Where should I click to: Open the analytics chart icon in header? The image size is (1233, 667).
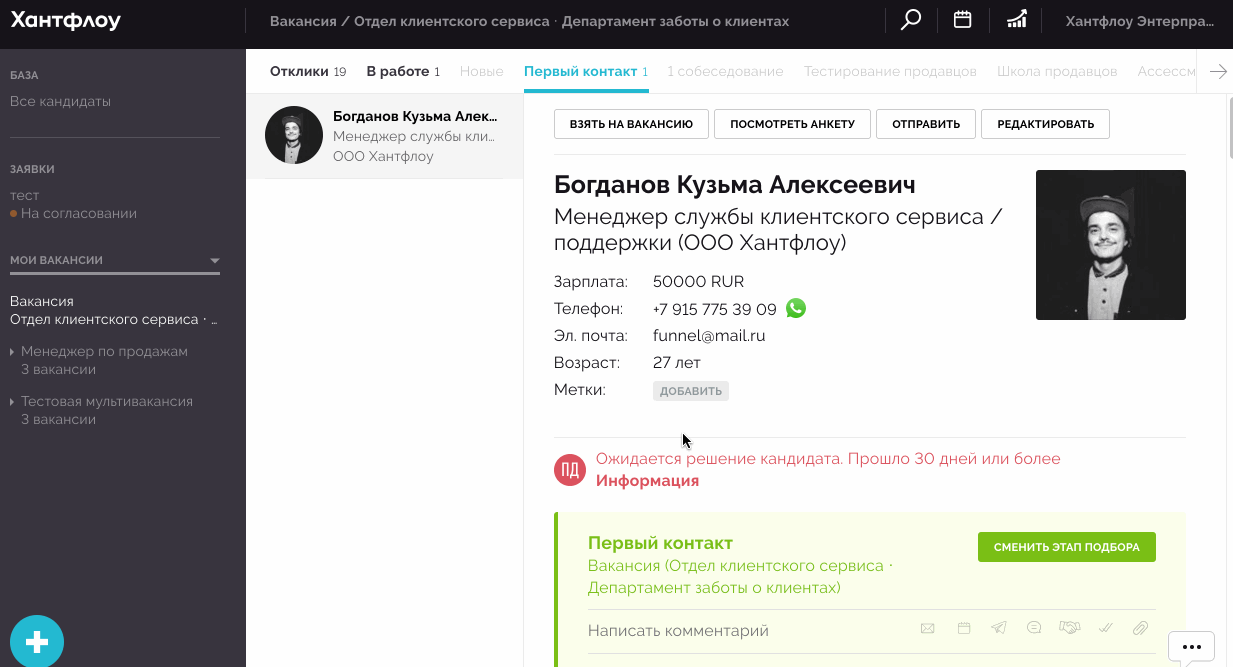pos(1016,20)
